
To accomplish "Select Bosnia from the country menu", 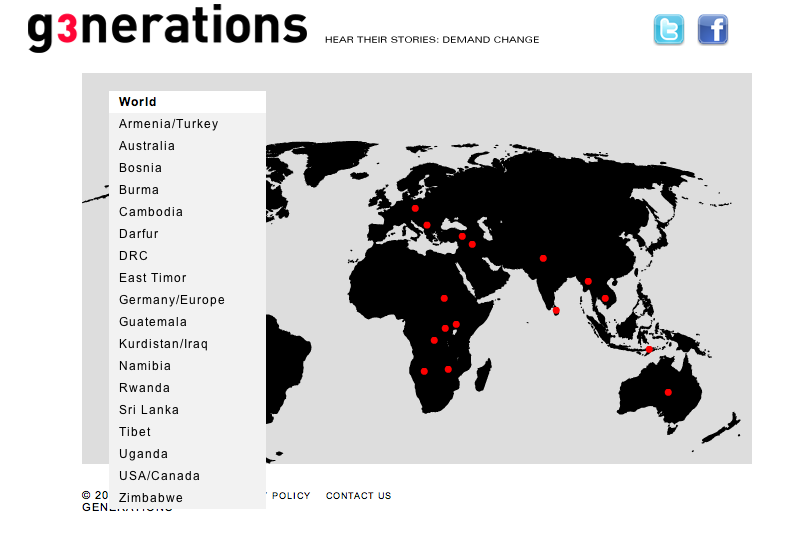I will [140, 168].
